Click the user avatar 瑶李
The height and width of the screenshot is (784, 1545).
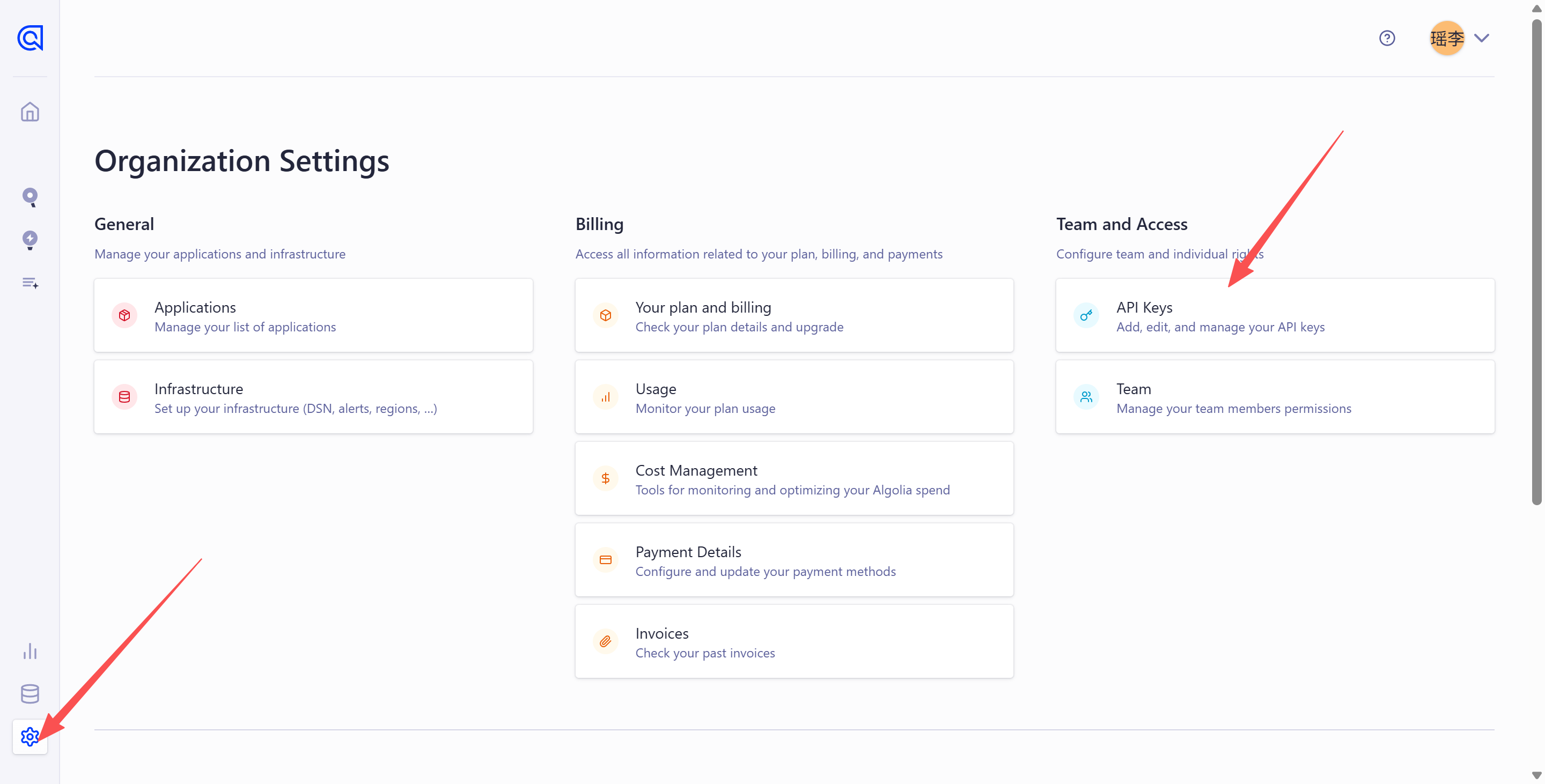click(1446, 39)
